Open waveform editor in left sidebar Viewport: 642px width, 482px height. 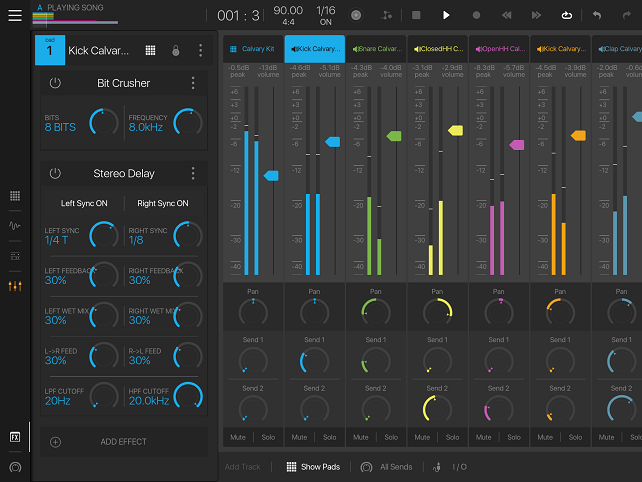[15, 226]
